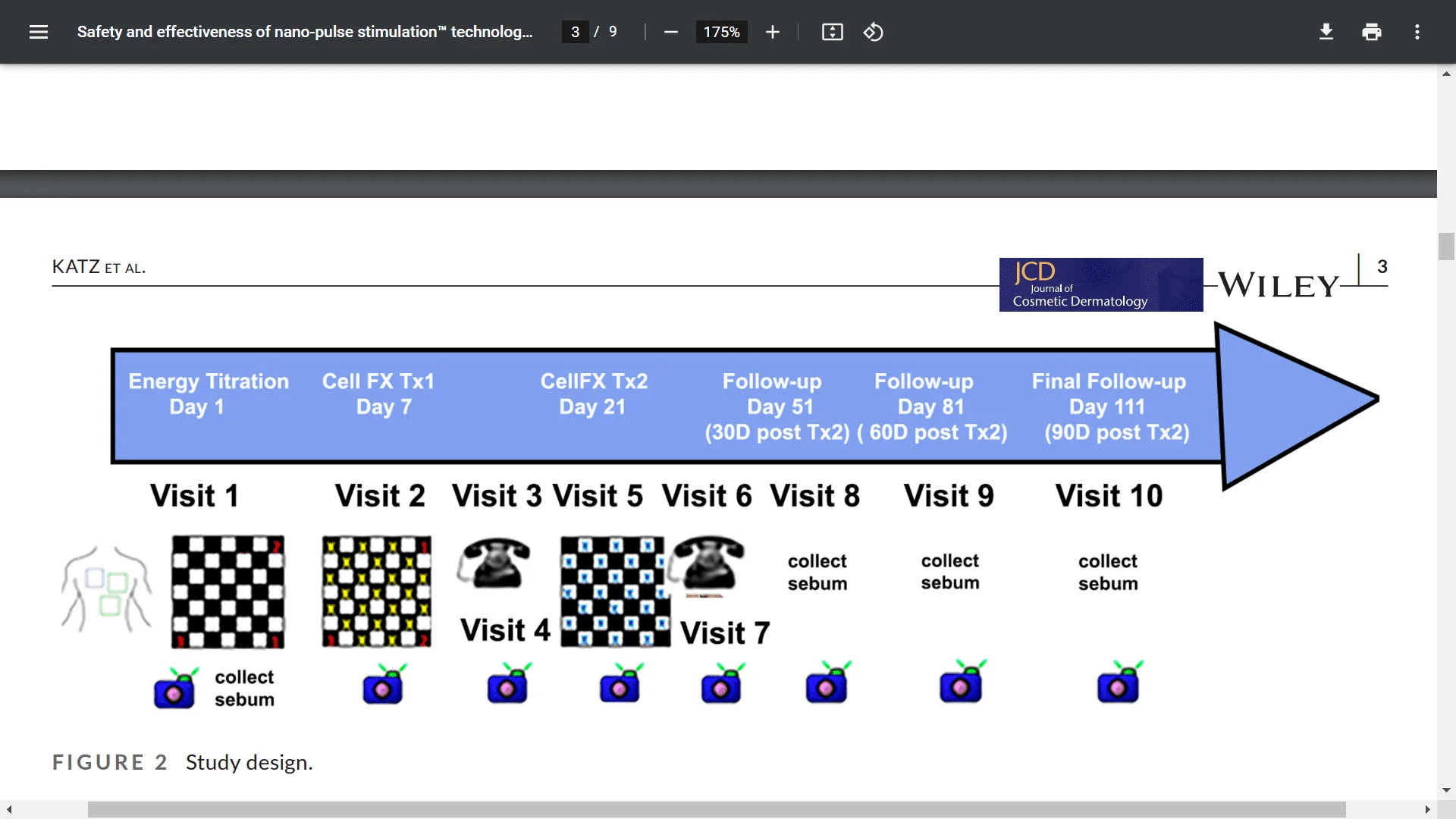Click the total page count 9
Viewport: 1456px width, 819px height.
coord(613,32)
